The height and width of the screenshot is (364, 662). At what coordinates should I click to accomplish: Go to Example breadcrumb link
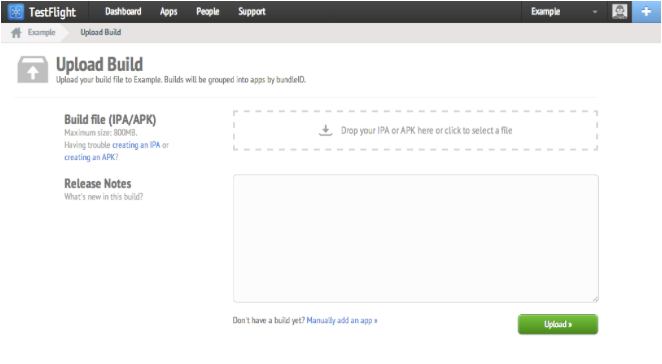click(x=41, y=32)
